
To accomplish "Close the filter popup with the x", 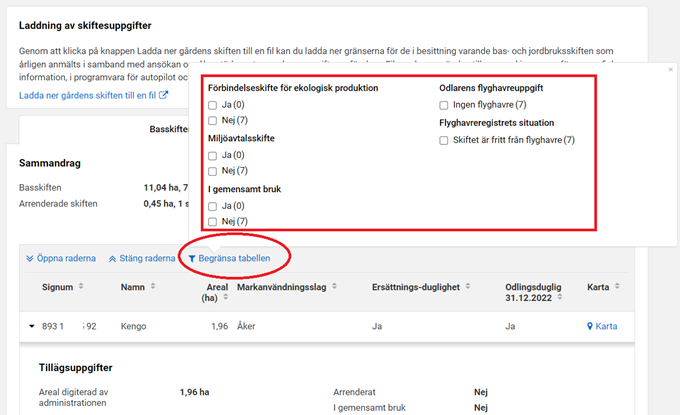I will coord(670,69).
